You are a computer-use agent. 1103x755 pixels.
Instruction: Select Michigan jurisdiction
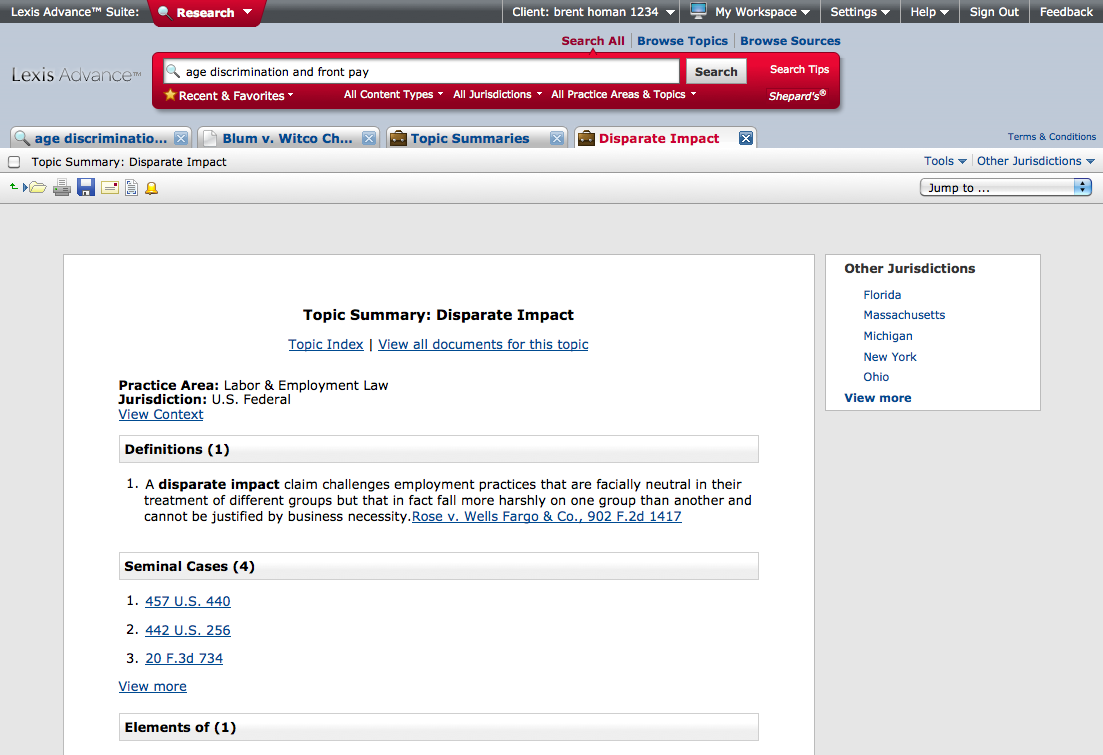[x=888, y=336]
